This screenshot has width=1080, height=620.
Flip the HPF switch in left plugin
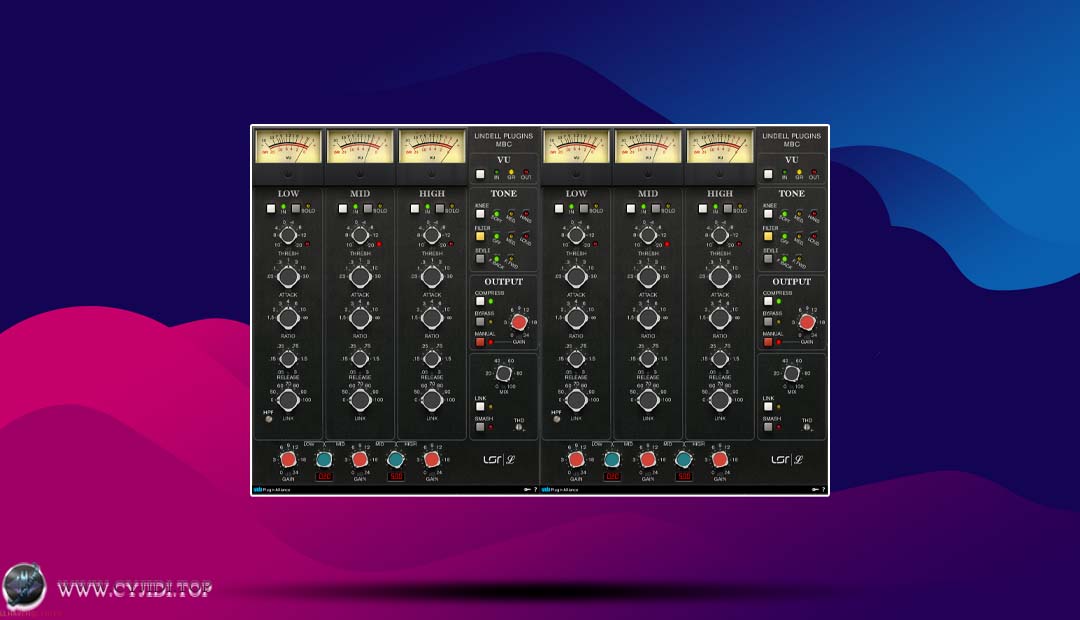pos(269,419)
